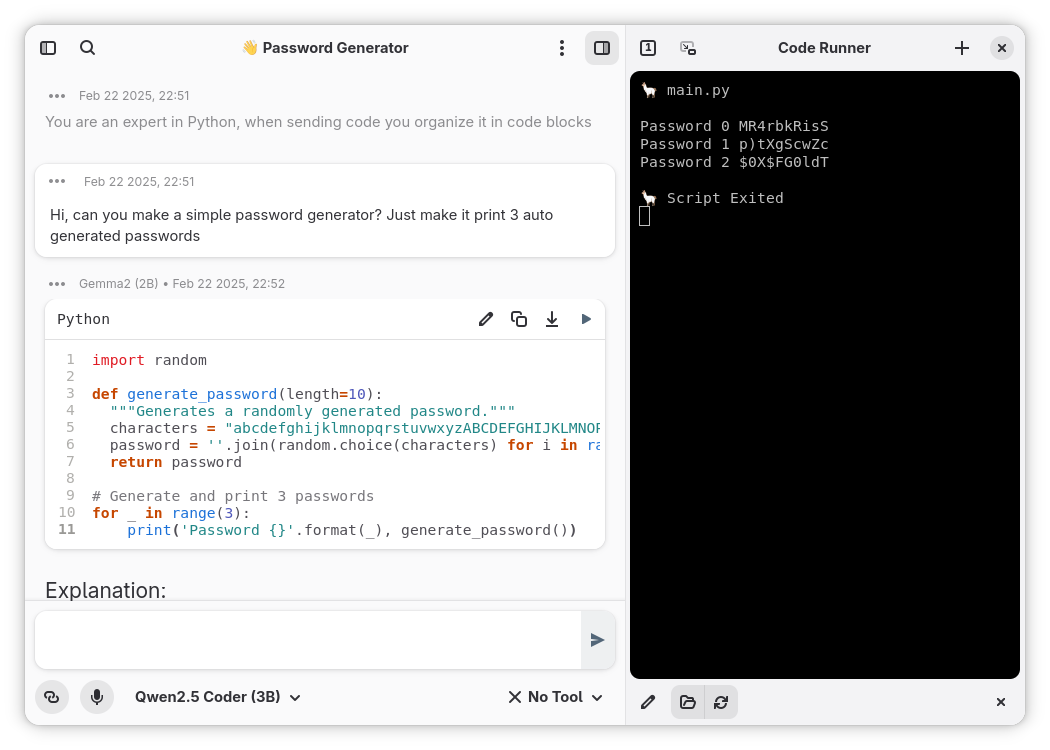Image resolution: width=1050 pixels, height=750 pixels.
Task: Click the 'Script Exited' terminal line
Action: click(725, 198)
